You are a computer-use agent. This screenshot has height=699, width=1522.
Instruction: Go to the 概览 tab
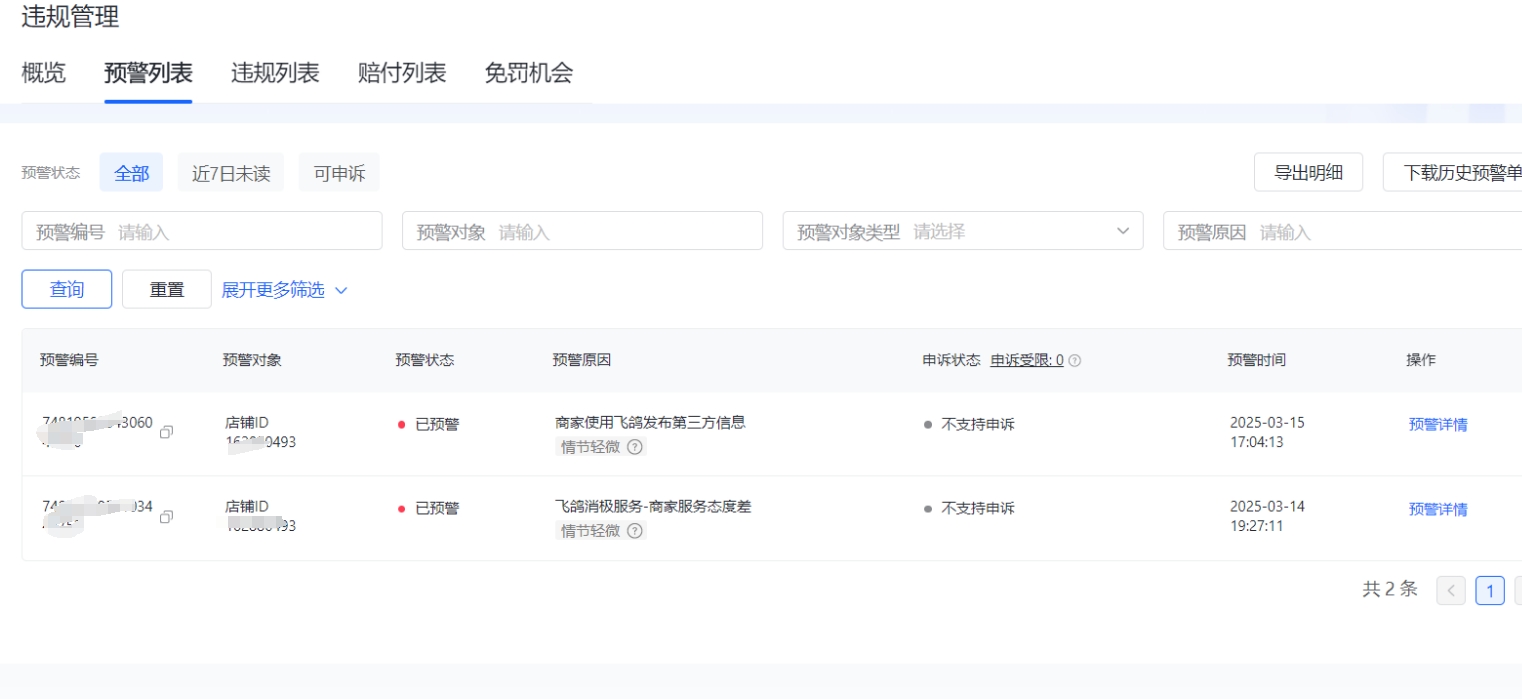(x=44, y=73)
